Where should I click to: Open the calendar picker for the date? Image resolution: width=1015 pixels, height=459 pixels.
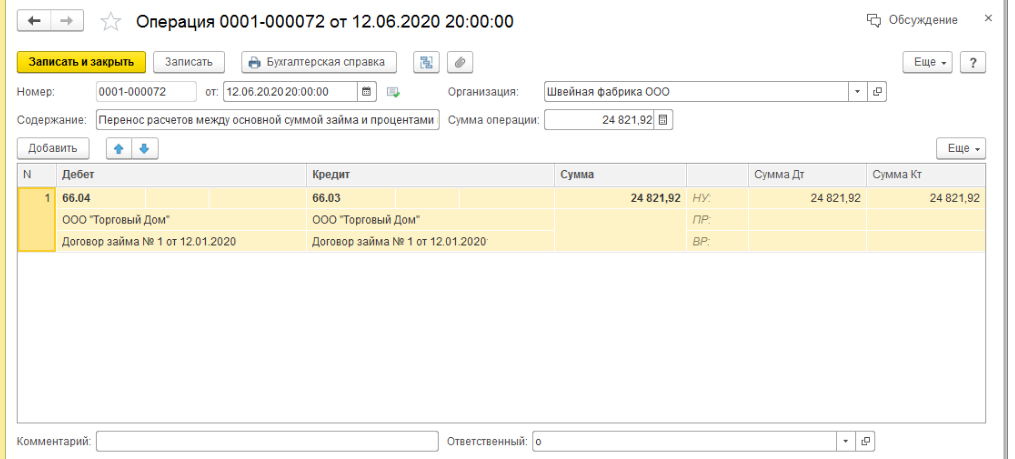(366, 92)
